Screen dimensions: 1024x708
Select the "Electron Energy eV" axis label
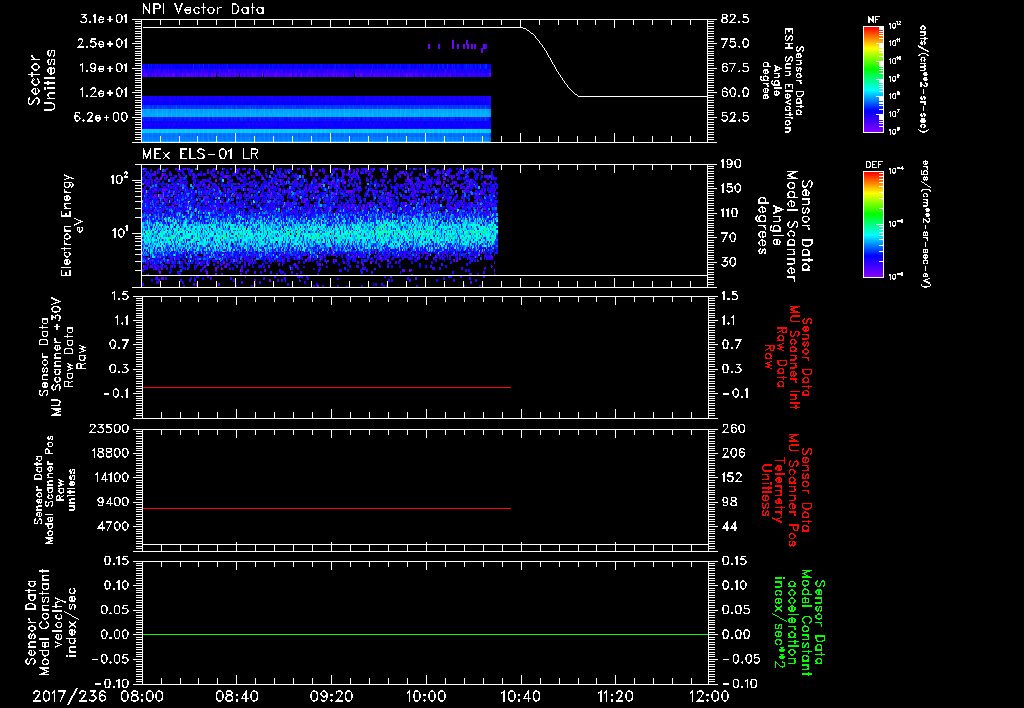72,225
